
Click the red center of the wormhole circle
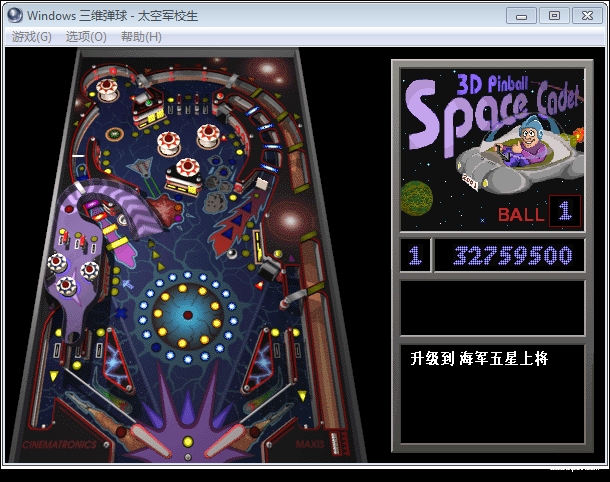pos(188,314)
